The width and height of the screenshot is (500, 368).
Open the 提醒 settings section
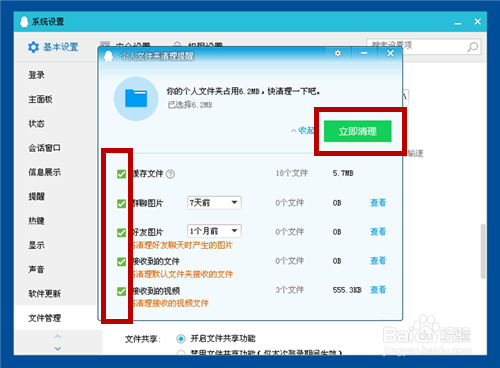[36, 196]
